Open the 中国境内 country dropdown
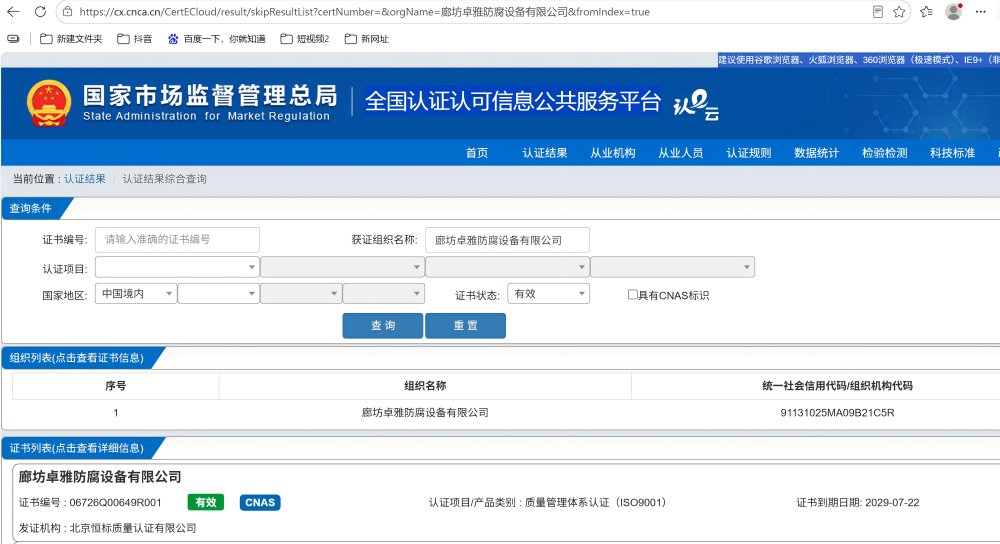Viewport: 1000px width, 544px height. tap(136, 293)
